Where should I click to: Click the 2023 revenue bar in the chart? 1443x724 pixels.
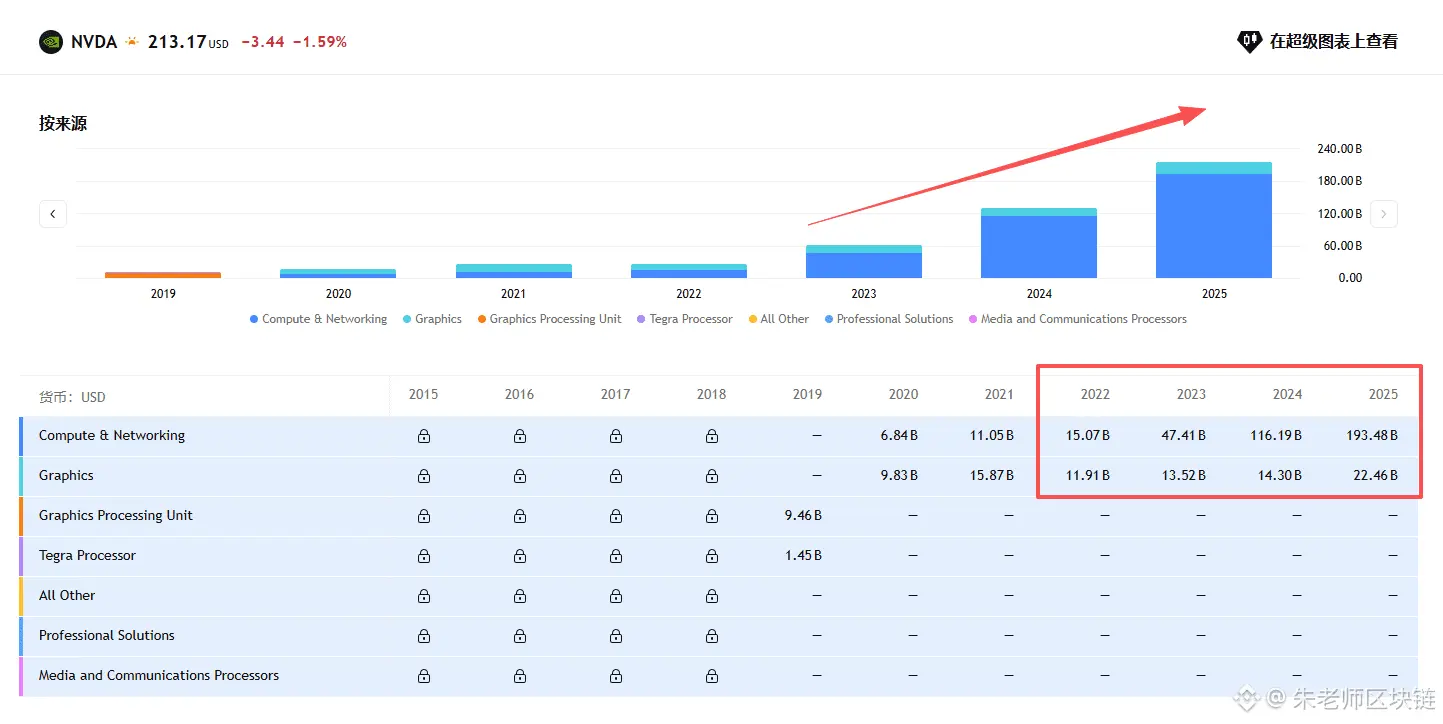pos(864,262)
